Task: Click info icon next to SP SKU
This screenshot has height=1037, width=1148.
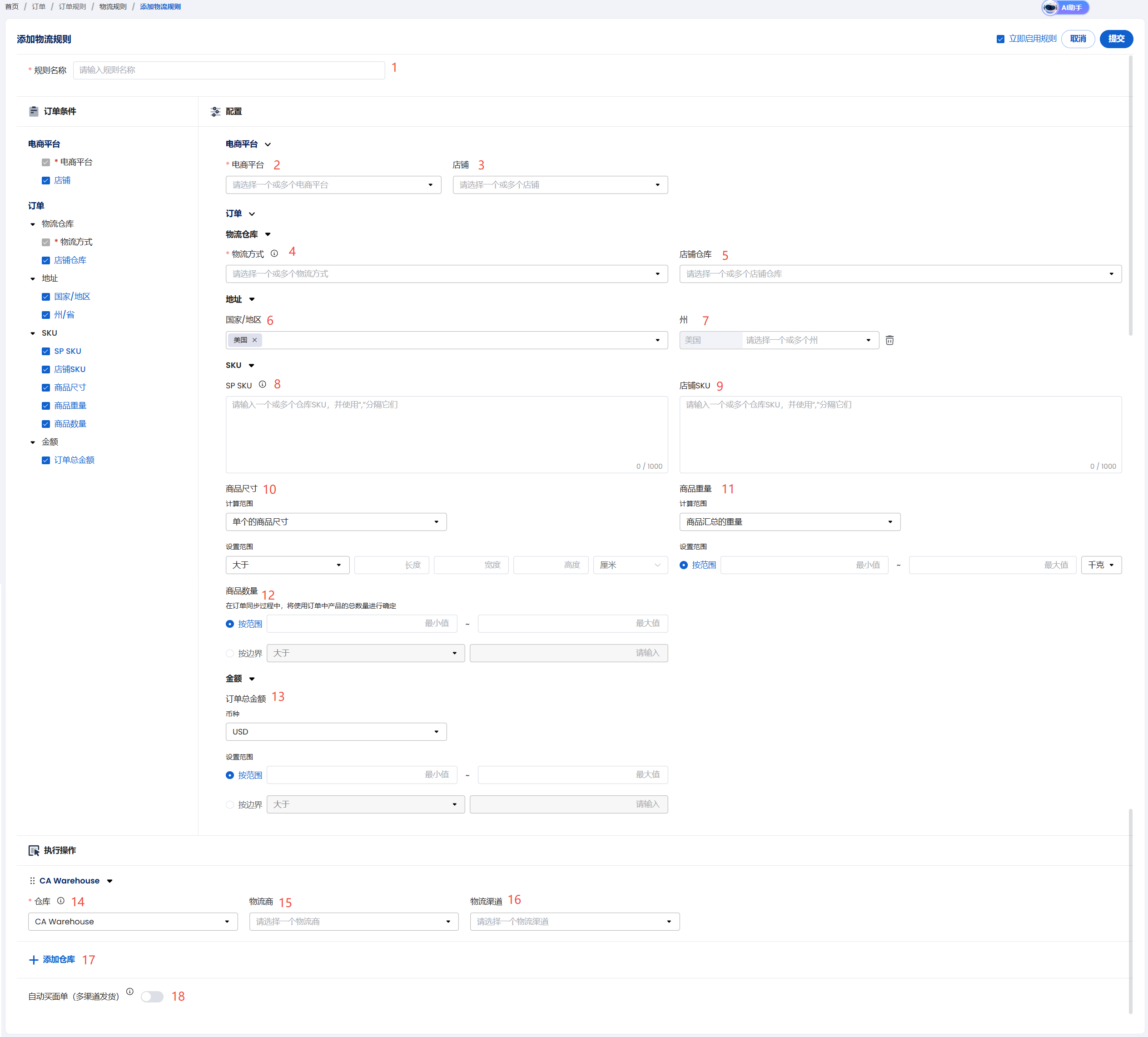Action: (263, 384)
